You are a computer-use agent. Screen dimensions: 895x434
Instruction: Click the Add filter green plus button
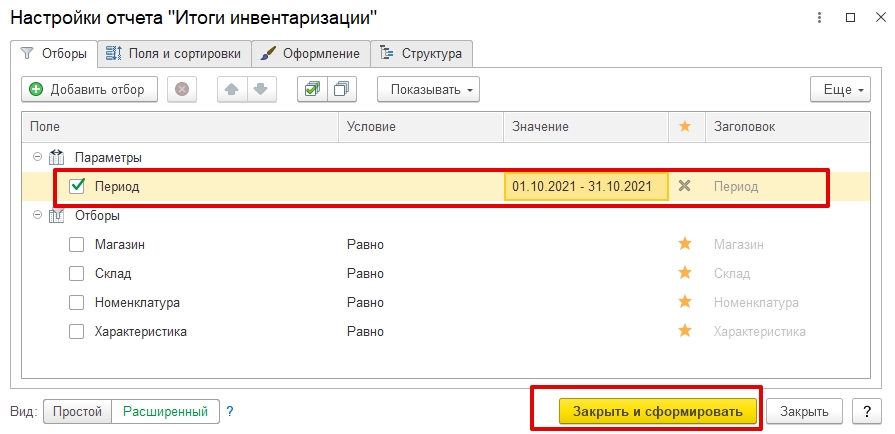(x=89, y=90)
